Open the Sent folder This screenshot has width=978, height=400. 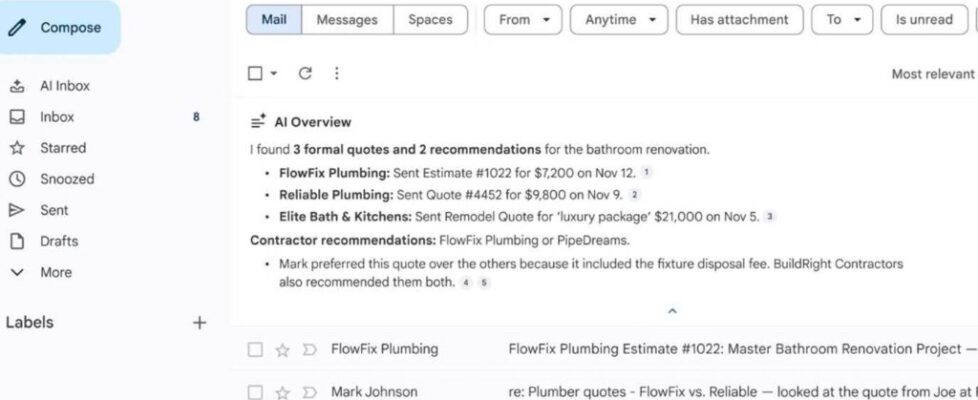point(54,210)
